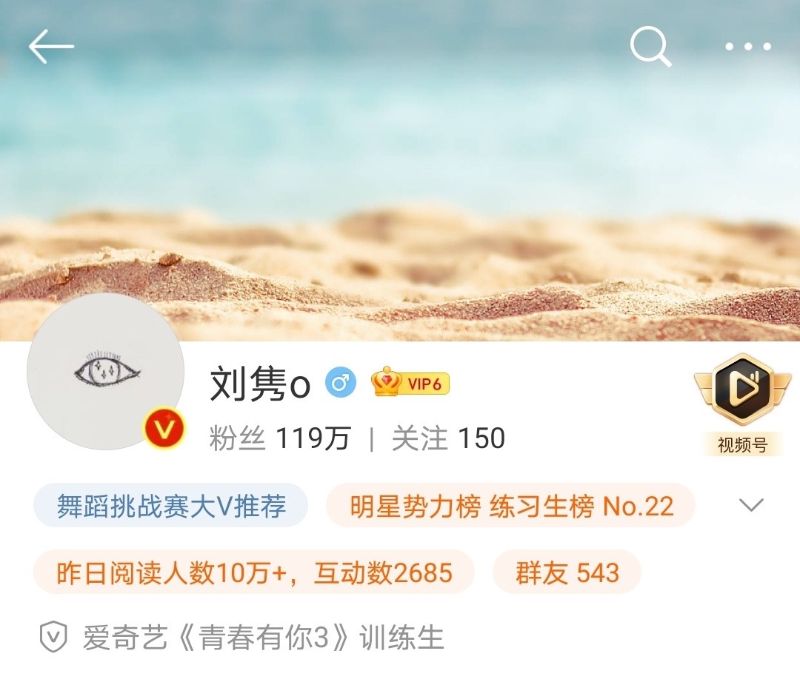The image size is (800, 685).
Task: Tap the blue male gender icon
Action: [x=341, y=382]
